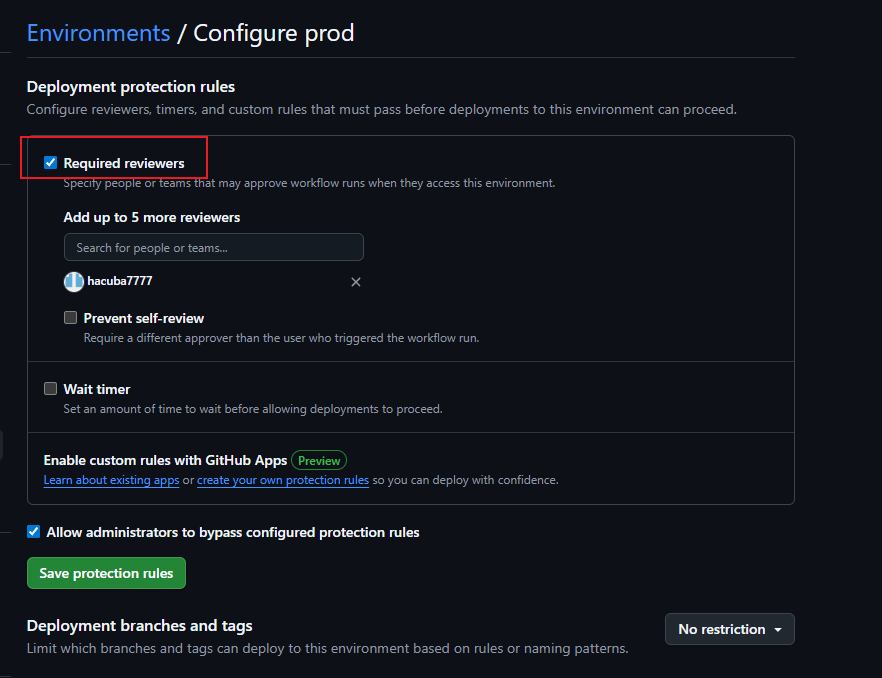Click the Configure prod title text
Viewport: 882px width, 678px height.
(x=274, y=33)
